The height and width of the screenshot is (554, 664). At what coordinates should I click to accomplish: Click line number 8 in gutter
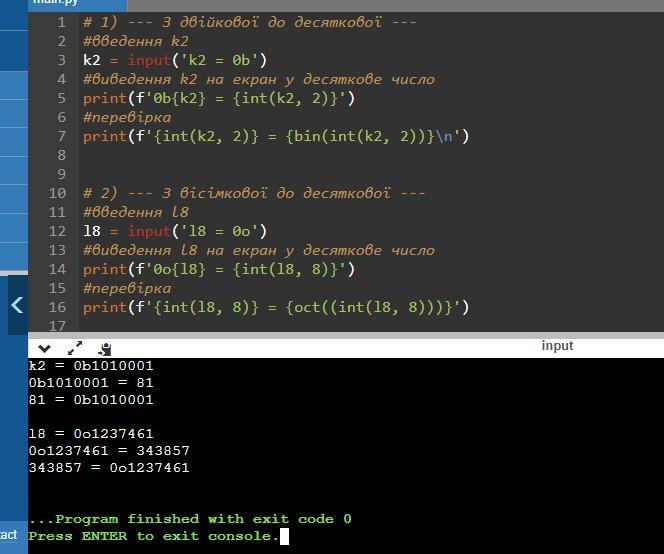[x=61, y=155]
